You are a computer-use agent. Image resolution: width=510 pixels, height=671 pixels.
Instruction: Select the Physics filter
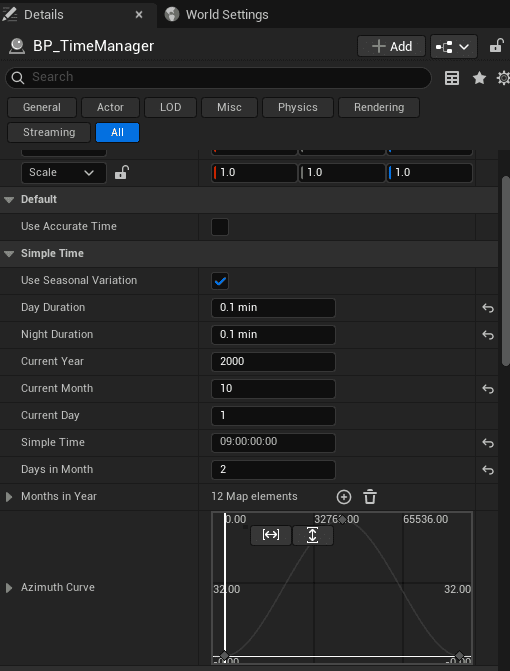(x=298, y=107)
